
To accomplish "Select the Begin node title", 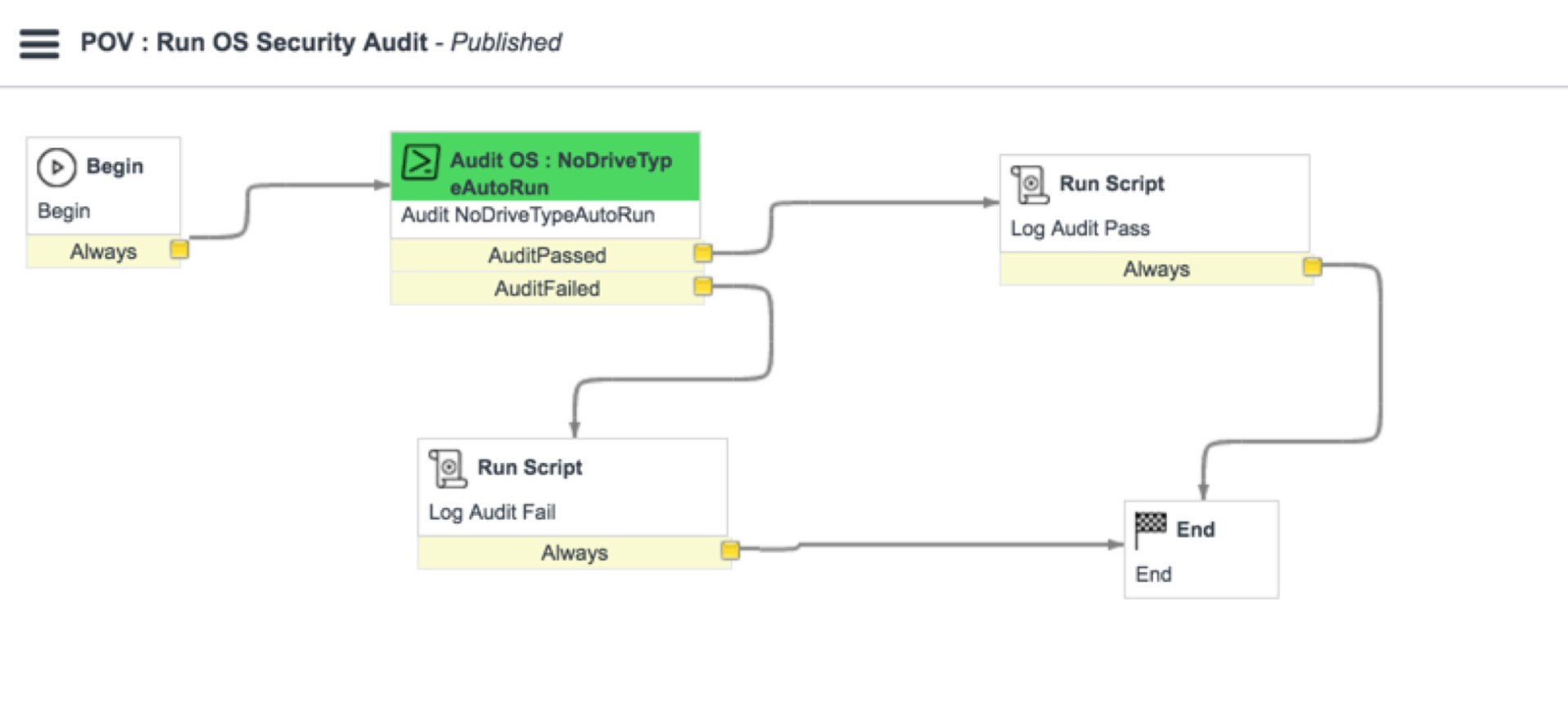I will pos(114,167).
